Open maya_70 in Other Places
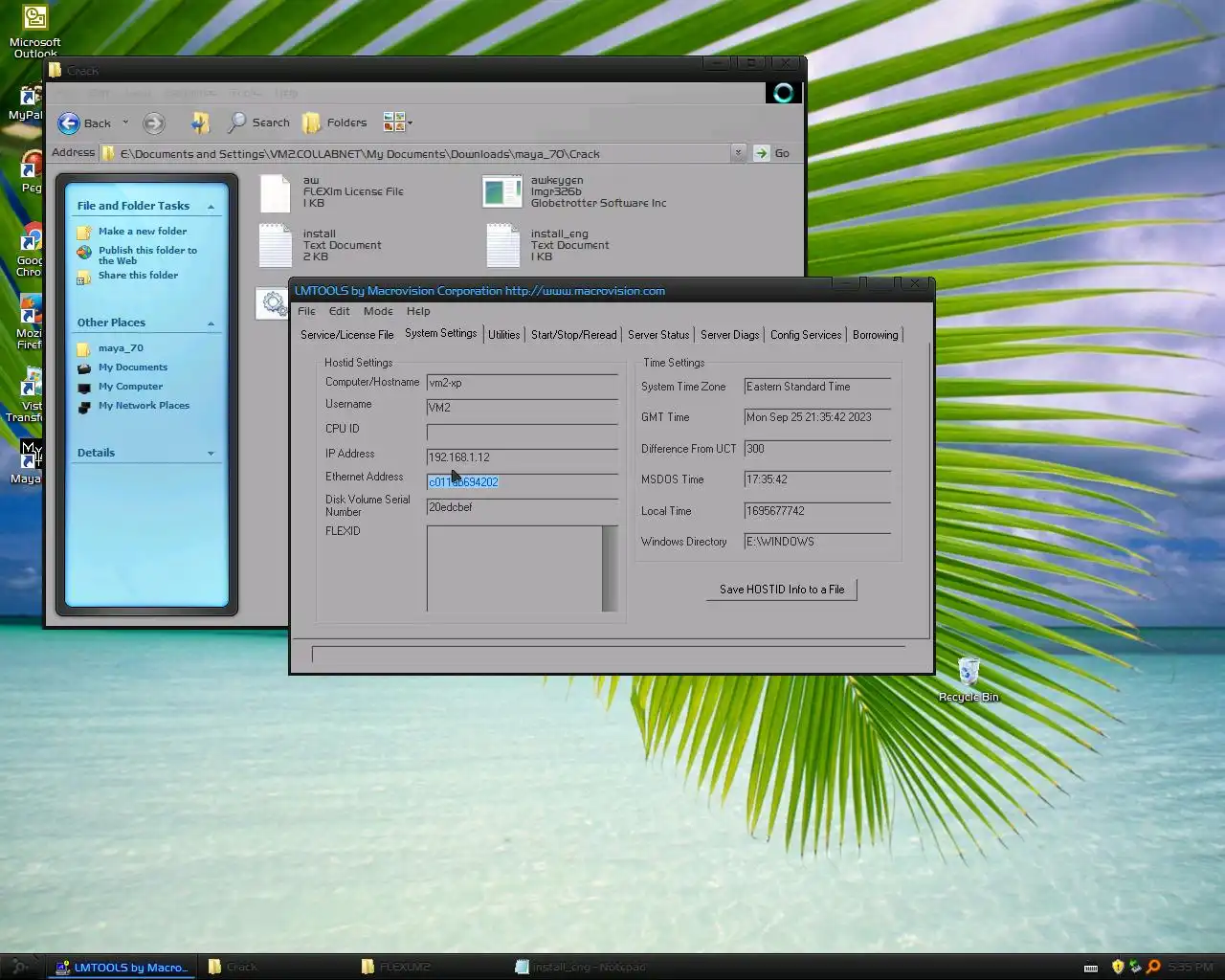The width and height of the screenshot is (1225, 980). [x=121, y=348]
